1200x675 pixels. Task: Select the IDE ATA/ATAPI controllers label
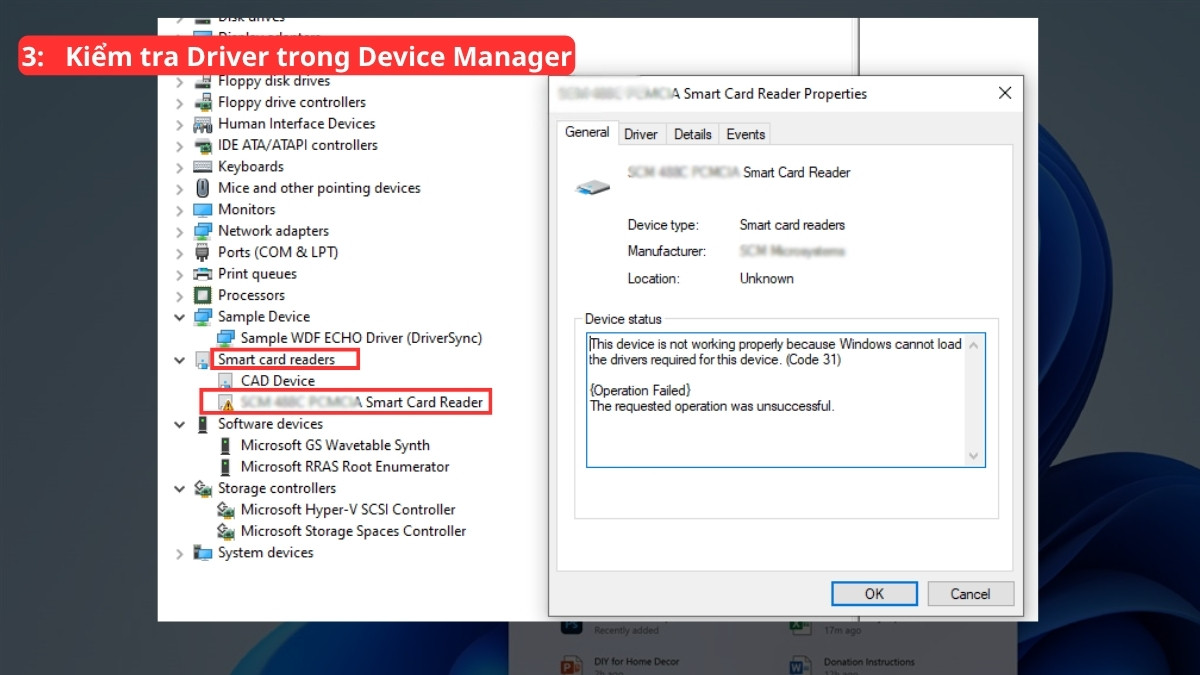[298, 145]
